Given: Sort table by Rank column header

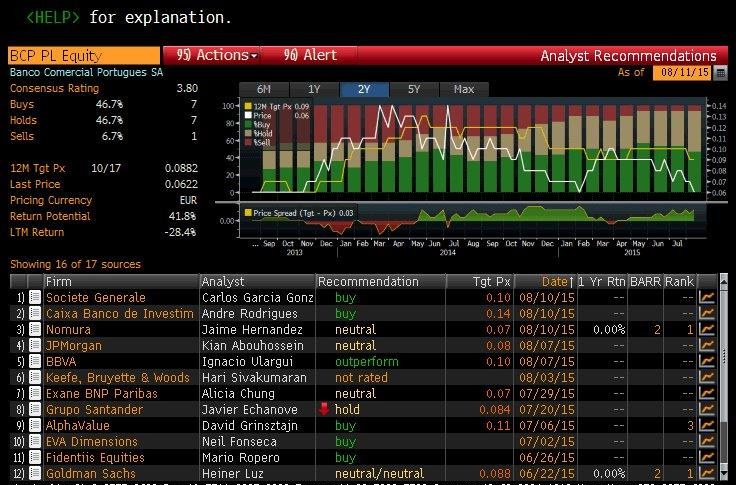Looking at the screenshot, I should 679,282.
